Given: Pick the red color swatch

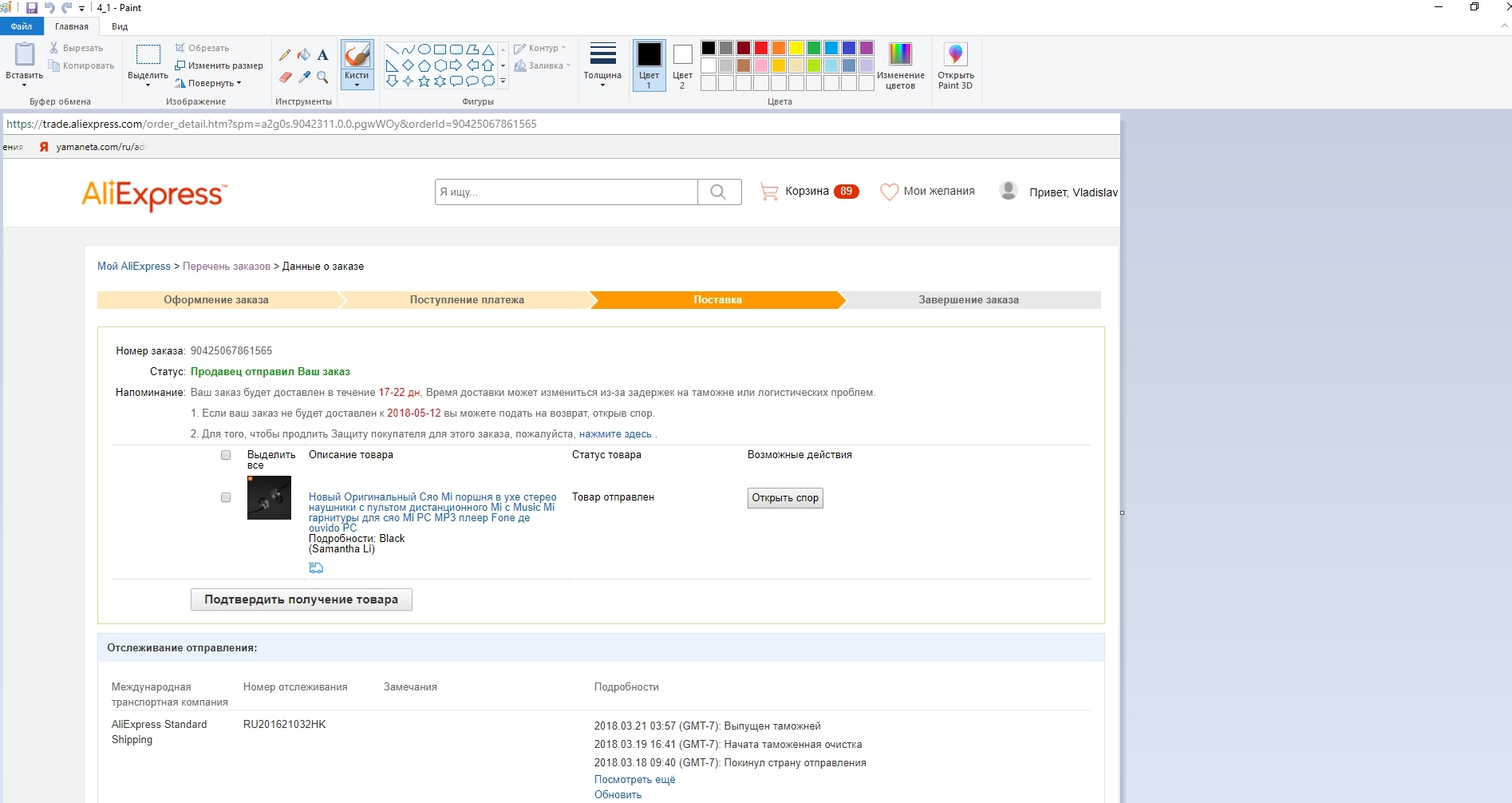Looking at the screenshot, I should [761, 48].
